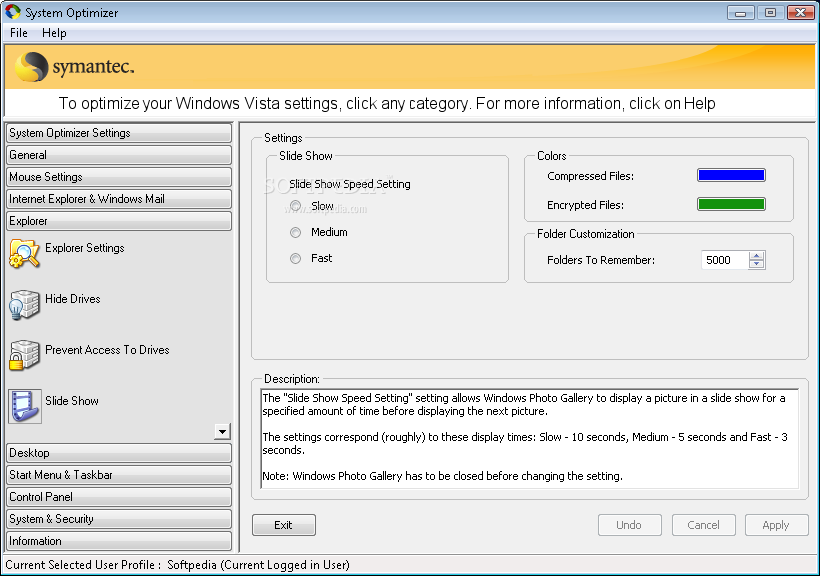820x576 pixels.
Task: Select the Slow slide show speed
Action: pyautogui.click(x=295, y=206)
